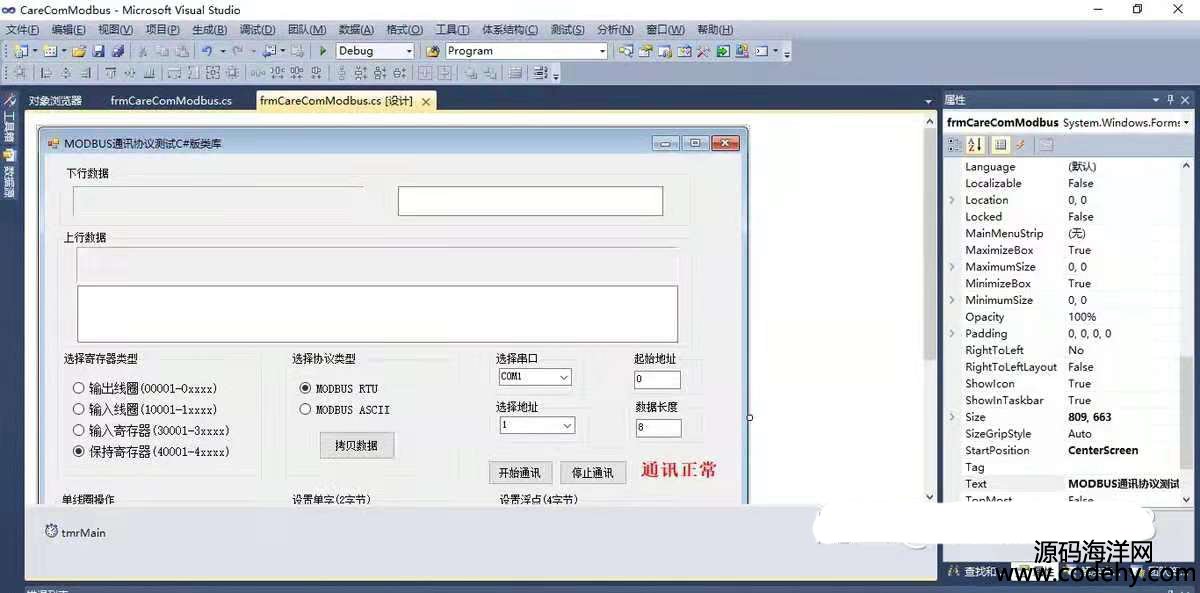Click the 拷贝数据 button
The width and height of the screenshot is (1200, 593).
click(x=357, y=445)
